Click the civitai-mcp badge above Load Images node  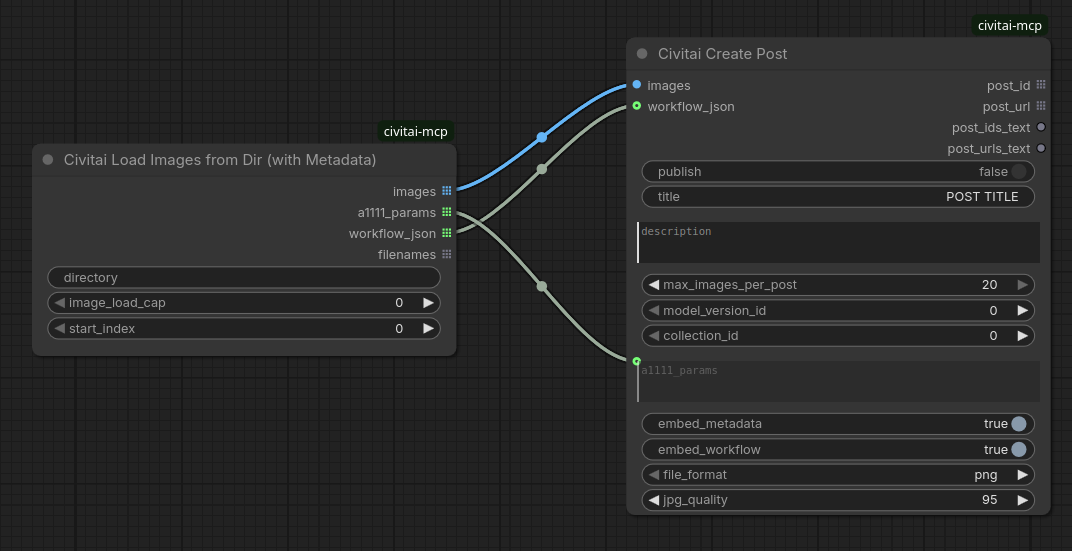click(416, 132)
